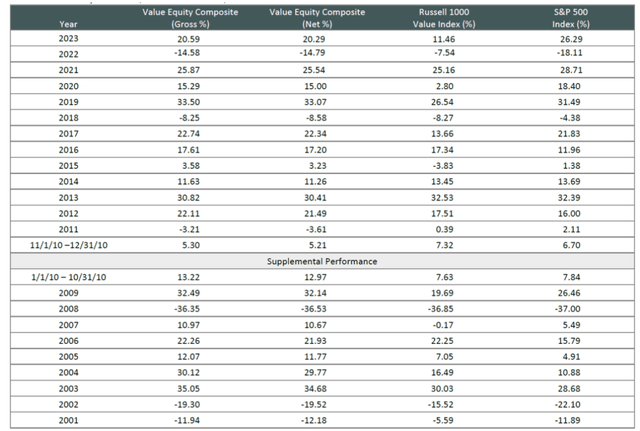Click the period cell "11/1/10 –12/31/10"
The width and height of the screenshot is (640, 431).
coord(69,245)
